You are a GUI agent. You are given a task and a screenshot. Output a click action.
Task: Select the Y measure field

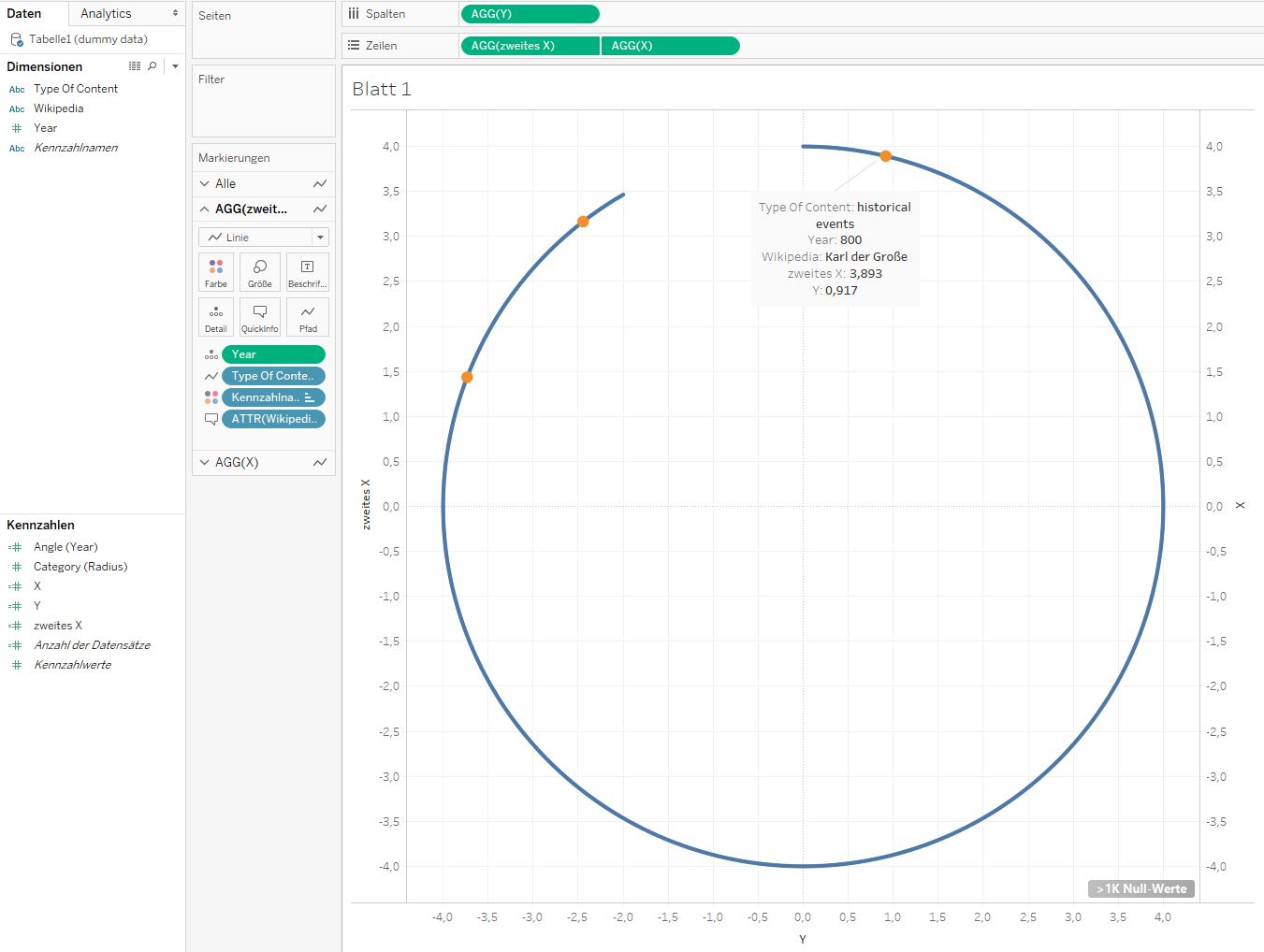[37, 606]
